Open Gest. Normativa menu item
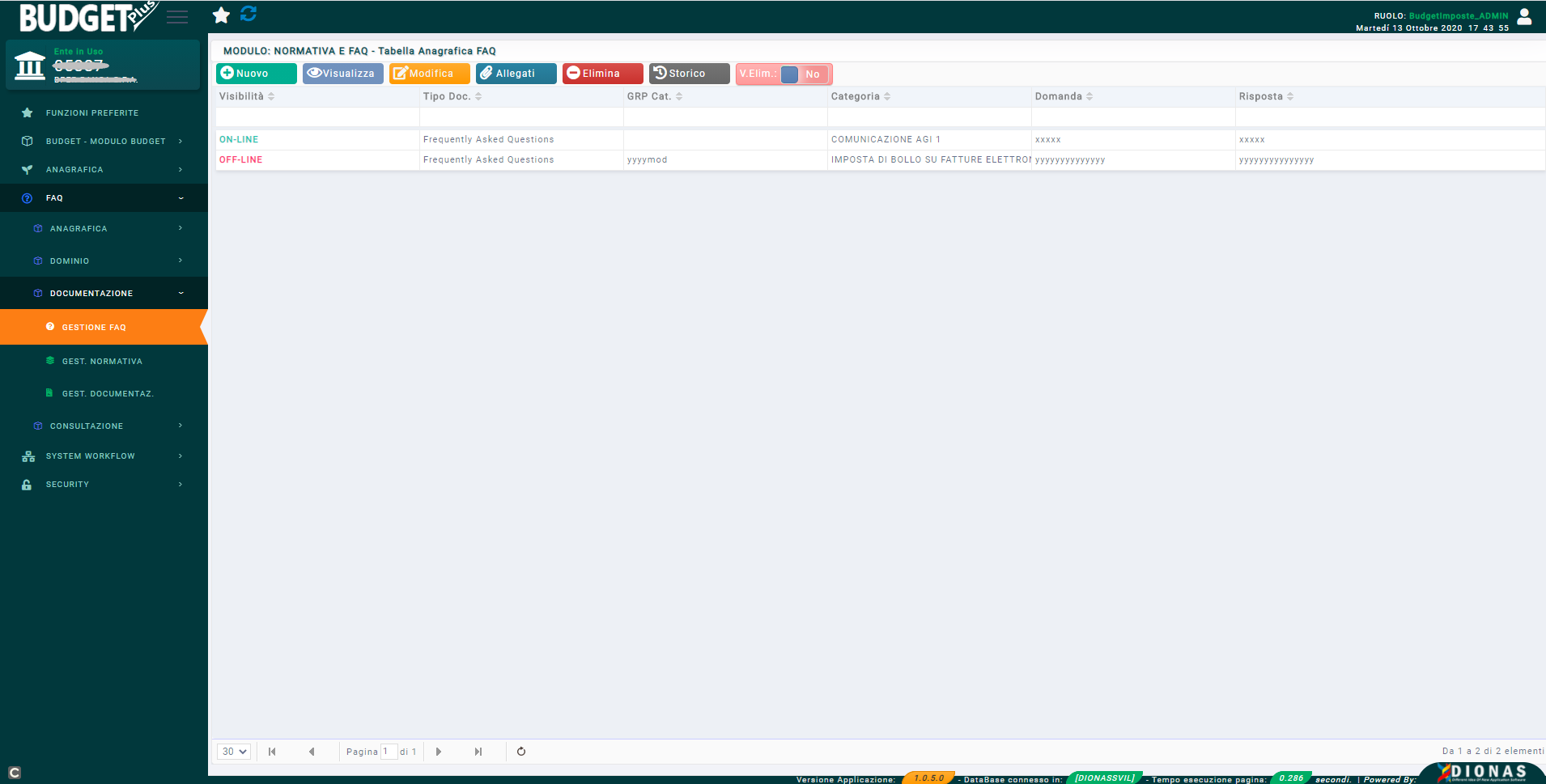 [104, 361]
